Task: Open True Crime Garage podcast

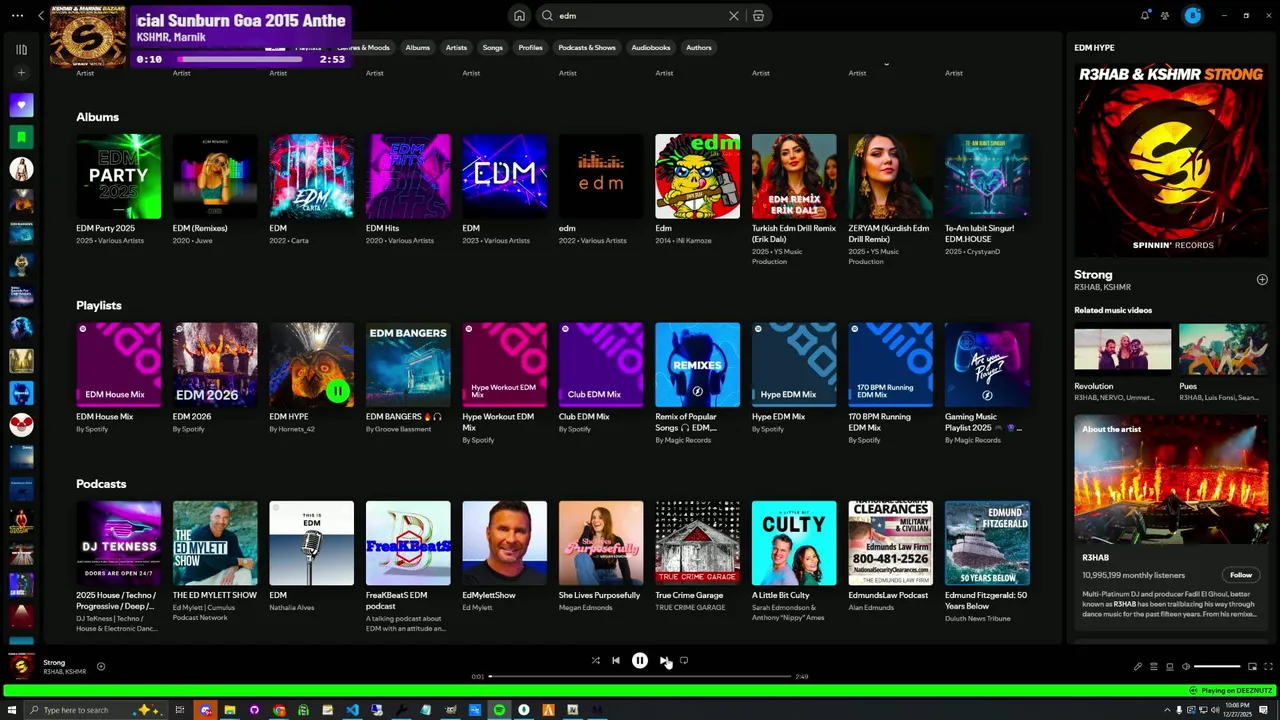Action: (x=697, y=556)
